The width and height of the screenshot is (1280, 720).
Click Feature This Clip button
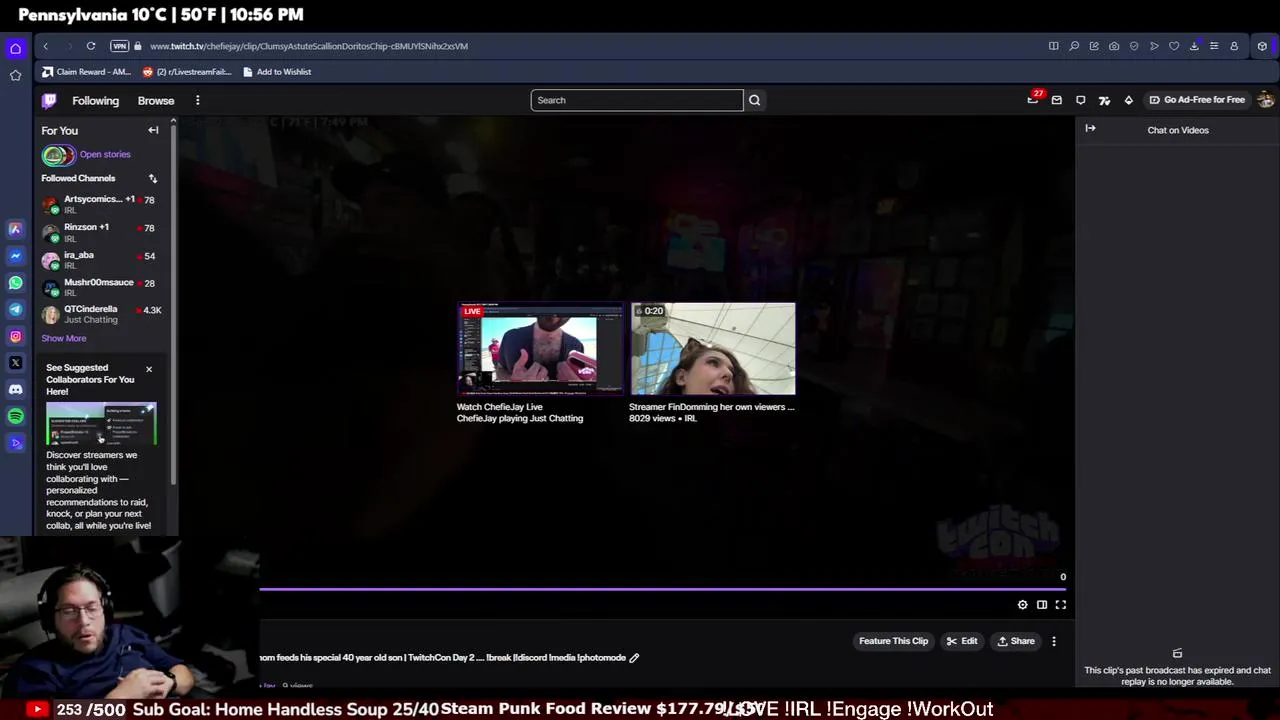point(894,641)
